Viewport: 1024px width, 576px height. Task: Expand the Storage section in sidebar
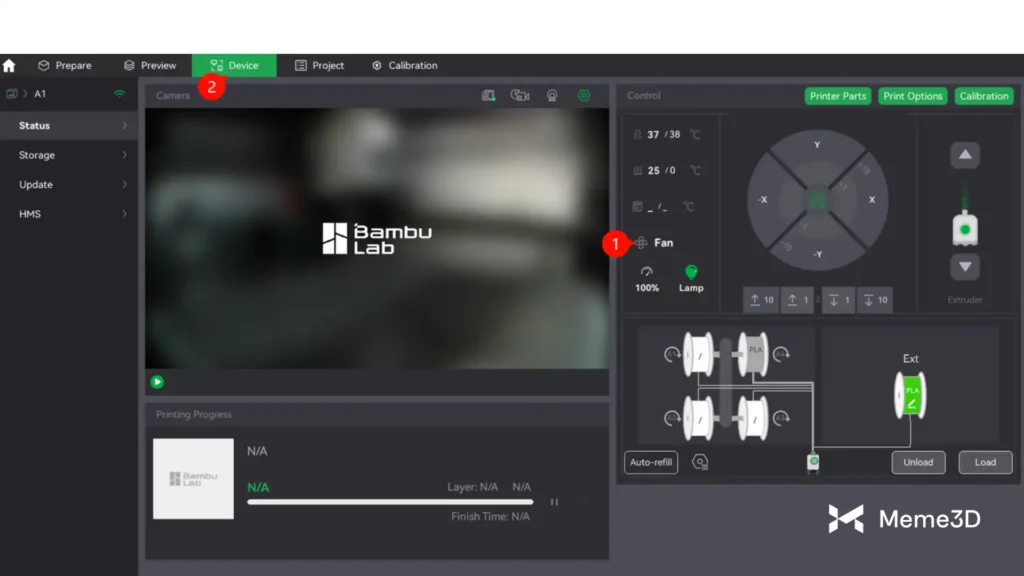pyautogui.click(x=69, y=155)
